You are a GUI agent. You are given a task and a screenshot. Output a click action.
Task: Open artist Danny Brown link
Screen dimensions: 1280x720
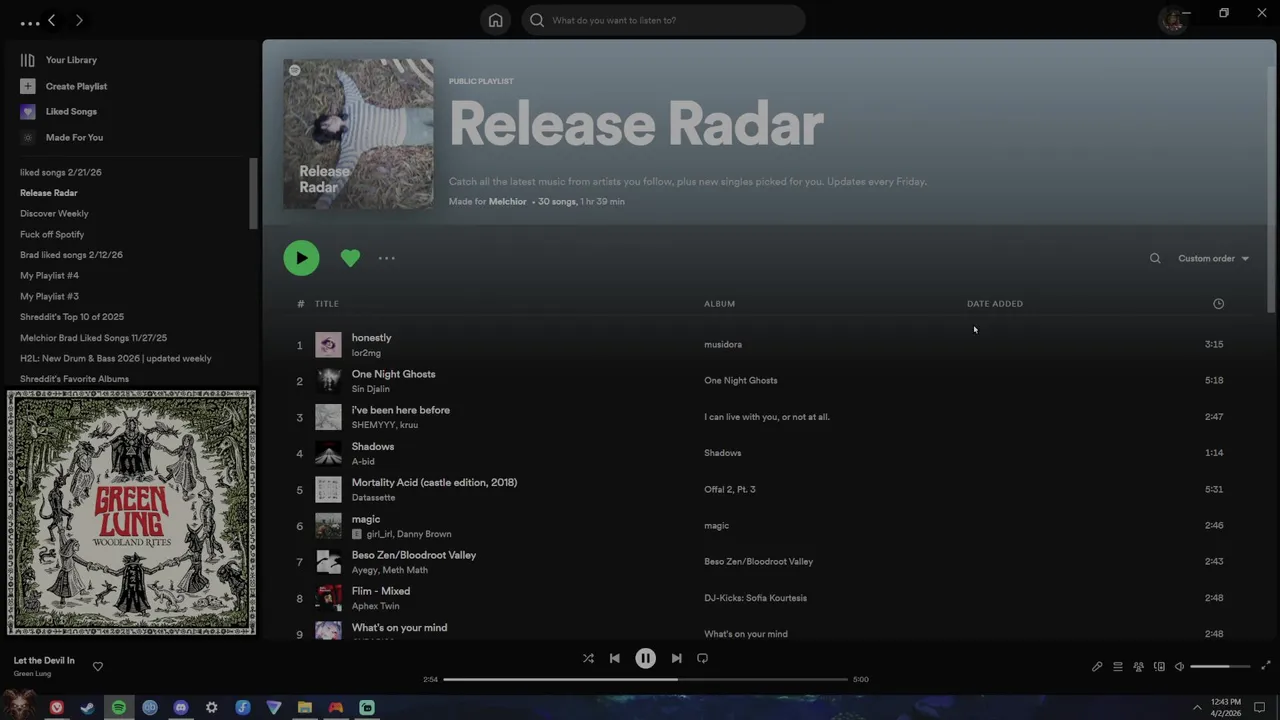tap(424, 534)
